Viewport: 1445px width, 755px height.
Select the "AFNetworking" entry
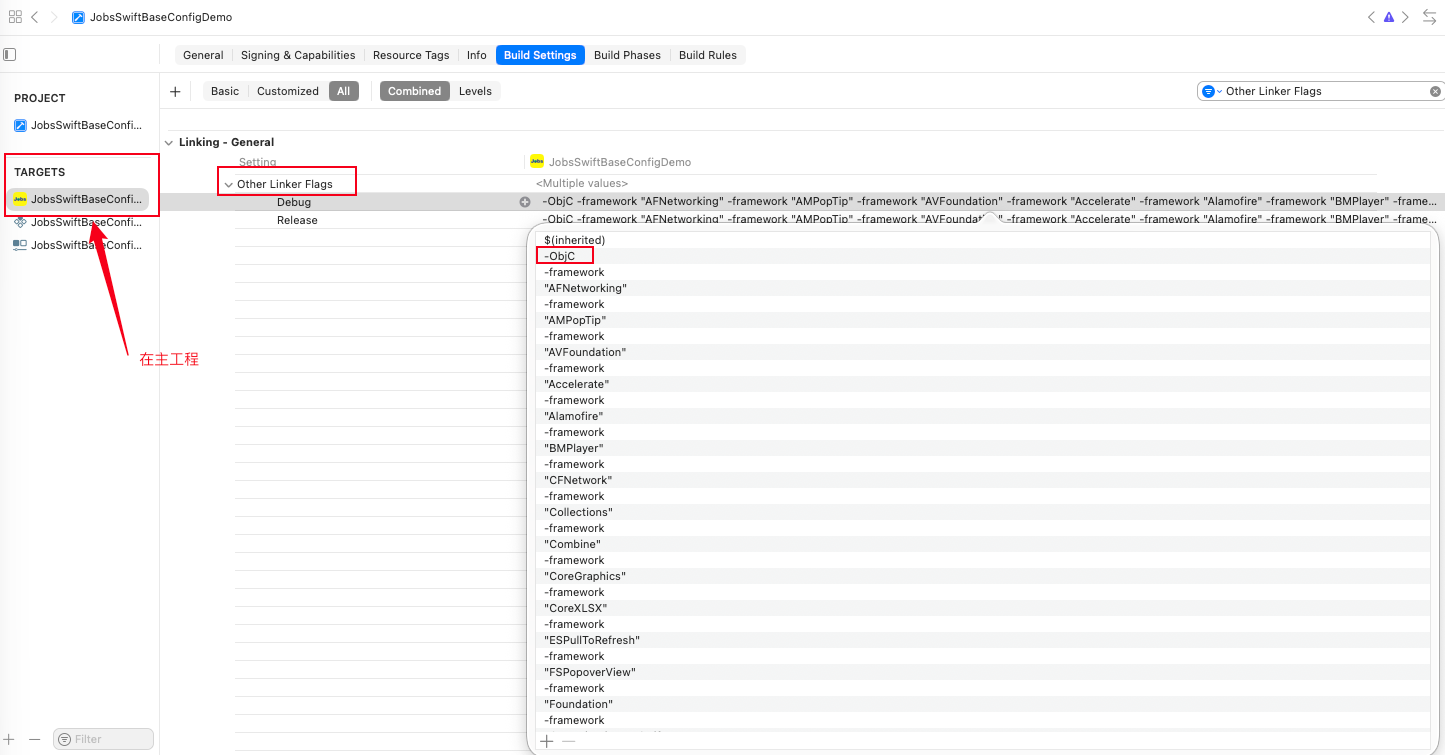586,288
